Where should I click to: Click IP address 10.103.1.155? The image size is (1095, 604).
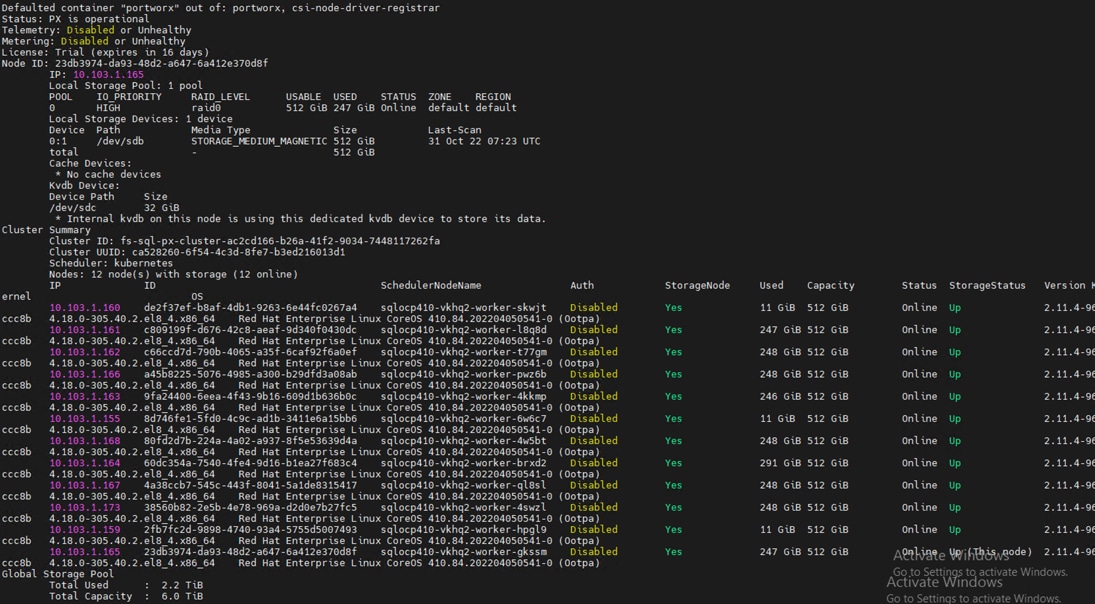pyautogui.click(x=84, y=419)
